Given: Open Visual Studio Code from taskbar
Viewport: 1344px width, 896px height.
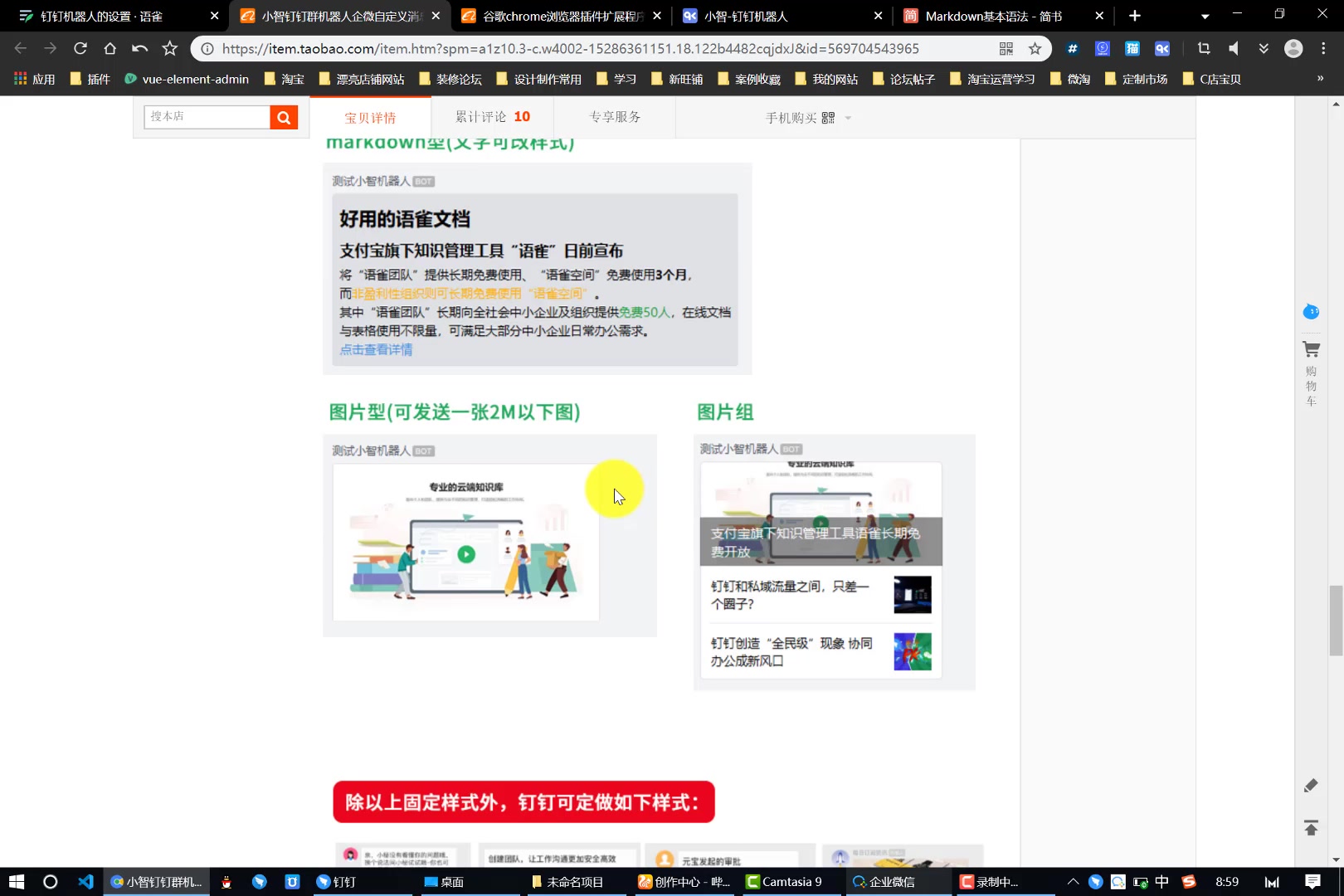Looking at the screenshot, I should (85, 882).
